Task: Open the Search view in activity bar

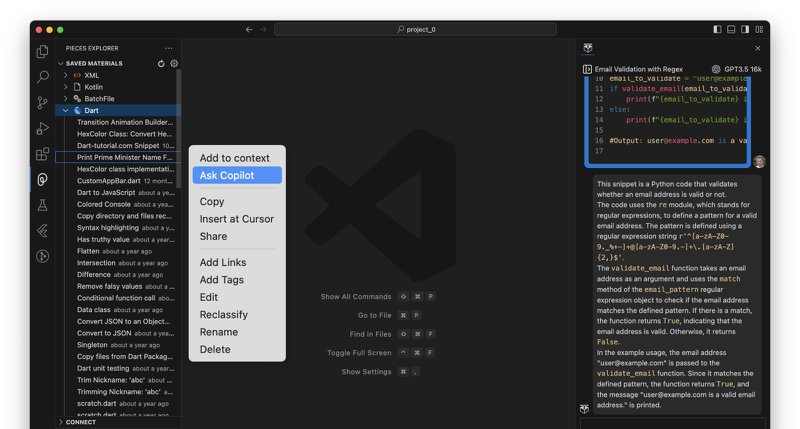Action: [x=43, y=77]
